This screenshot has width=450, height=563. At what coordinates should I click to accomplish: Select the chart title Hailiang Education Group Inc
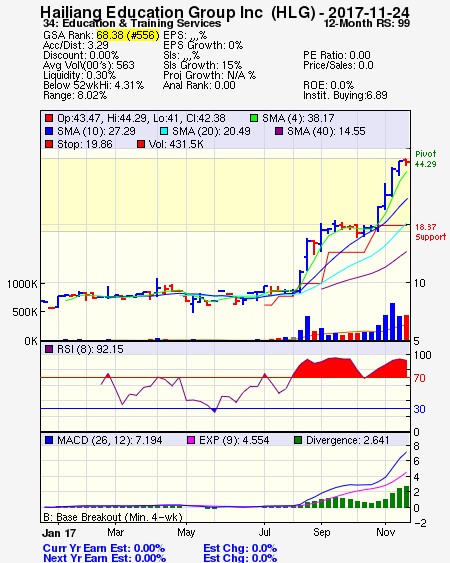151,13
